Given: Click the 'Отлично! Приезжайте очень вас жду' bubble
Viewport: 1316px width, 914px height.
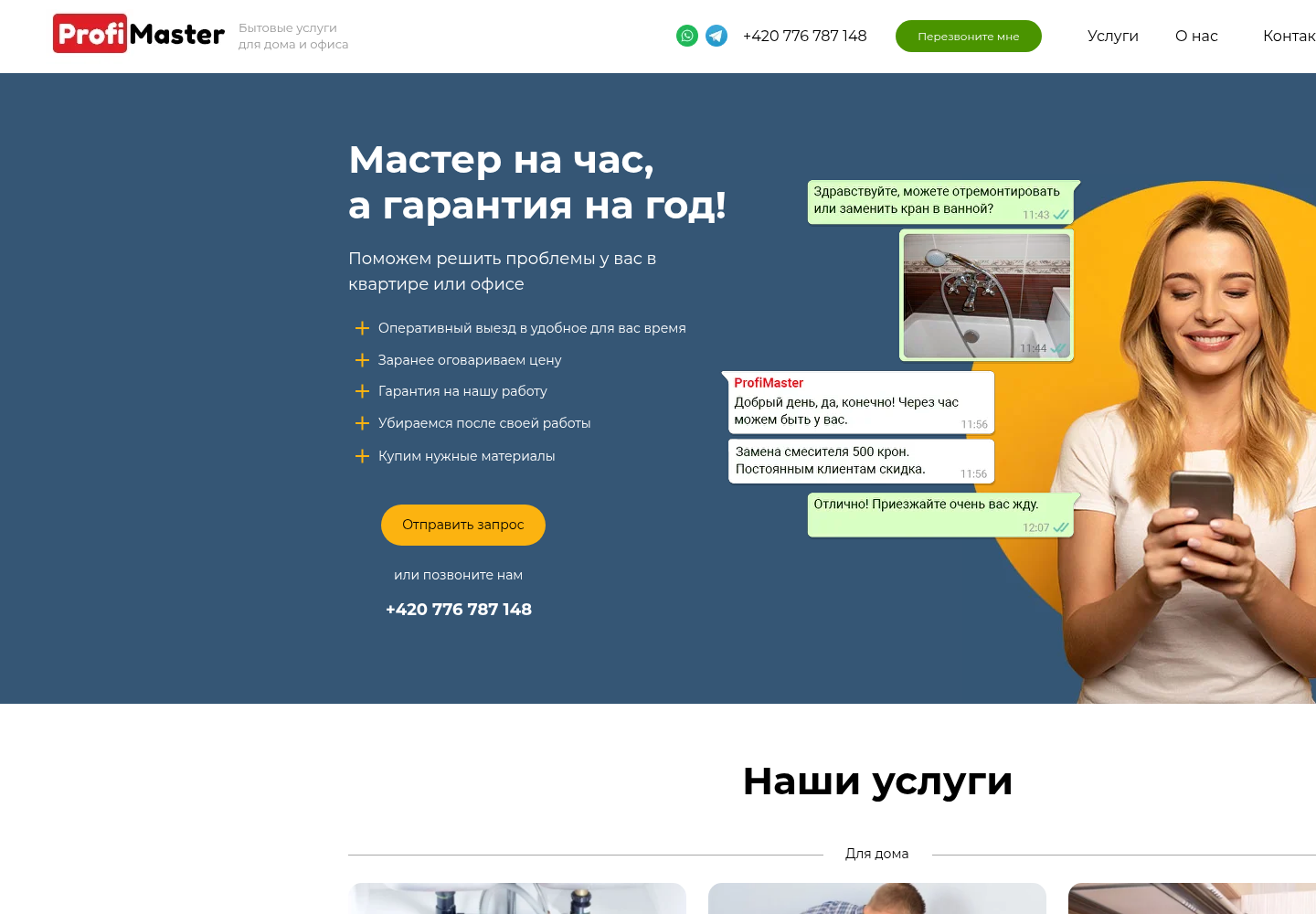Looking at the screenshot, I should (941, 515).
